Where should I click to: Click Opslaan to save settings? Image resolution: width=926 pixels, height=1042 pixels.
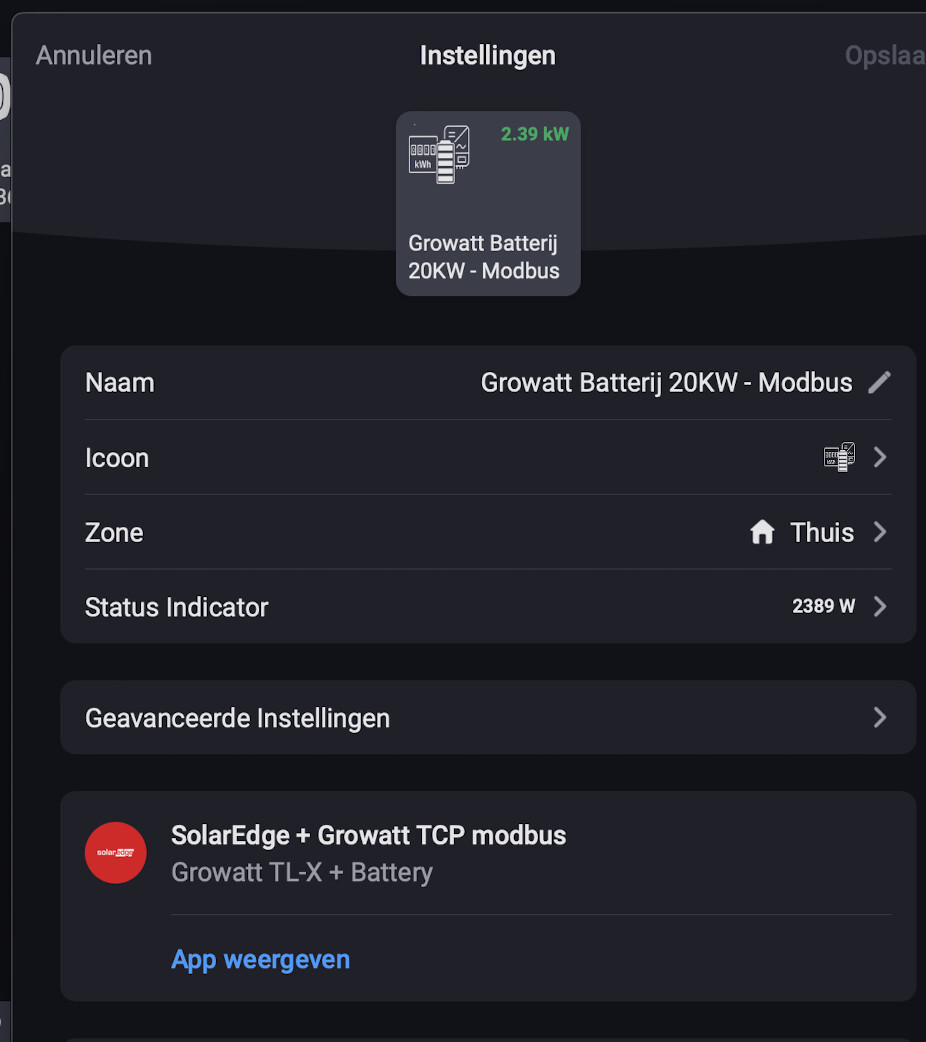click(885, 55)
